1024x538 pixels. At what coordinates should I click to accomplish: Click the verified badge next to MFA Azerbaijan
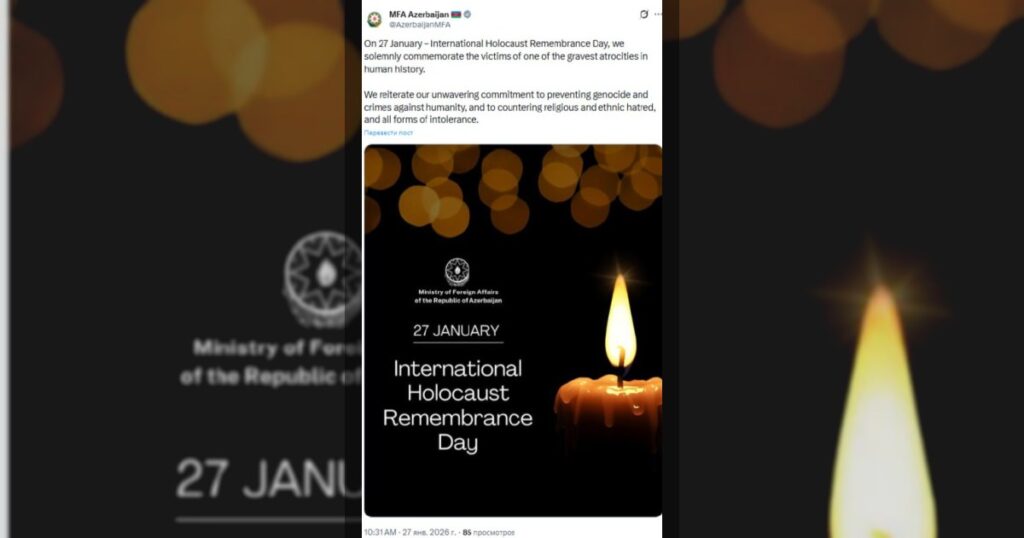pyautogui.click(x=468, y=14)
